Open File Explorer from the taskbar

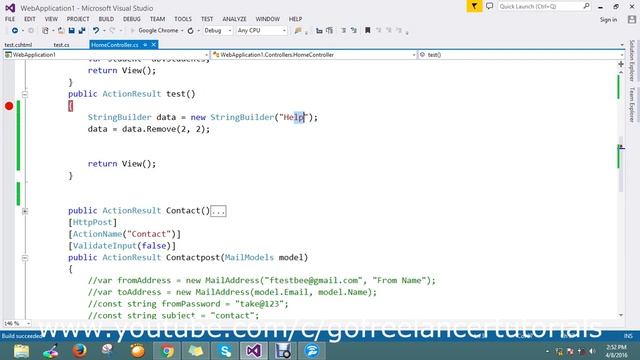tap(21, 351)
